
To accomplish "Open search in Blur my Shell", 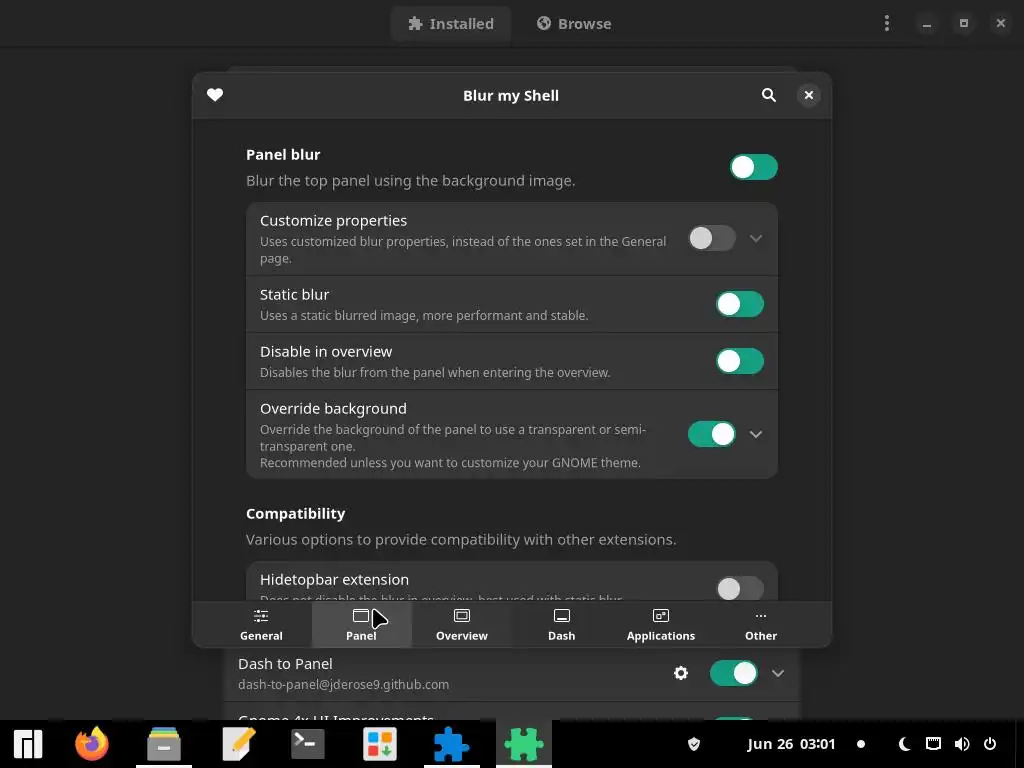I will 769,95.
